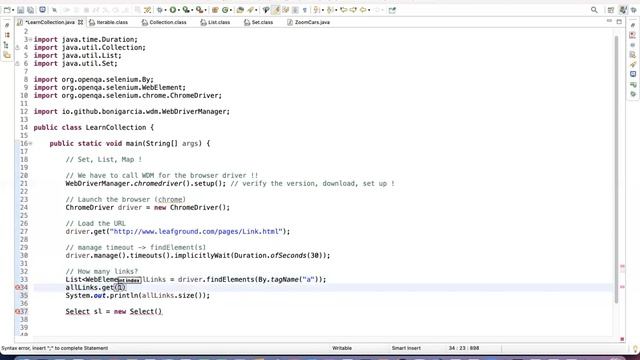Click the warning marker on line 4

18,48
